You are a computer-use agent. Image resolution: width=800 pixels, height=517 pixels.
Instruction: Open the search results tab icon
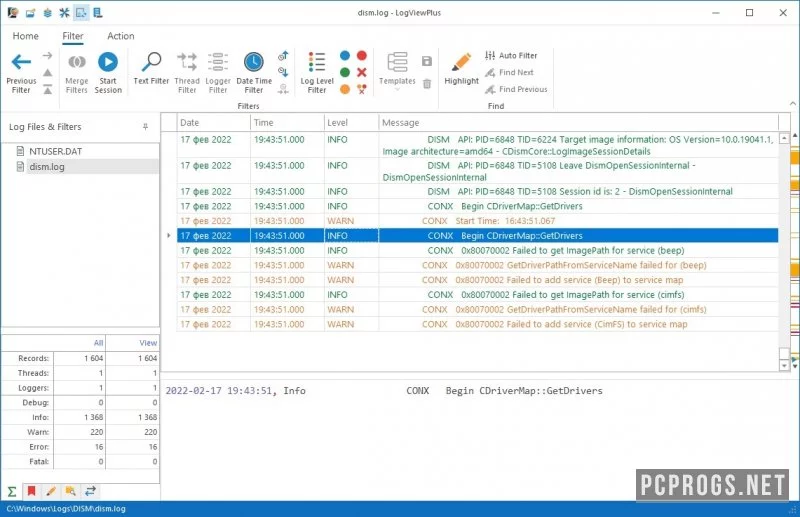click(x=70, y=491)
